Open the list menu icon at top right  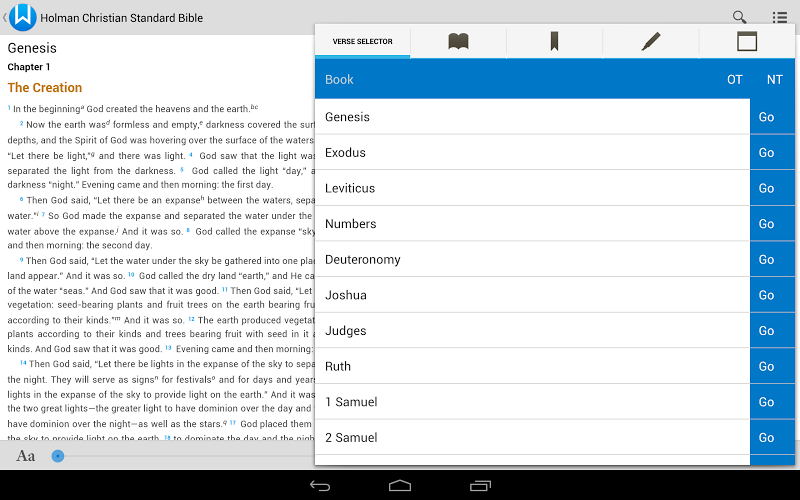(x=779, y=18)
